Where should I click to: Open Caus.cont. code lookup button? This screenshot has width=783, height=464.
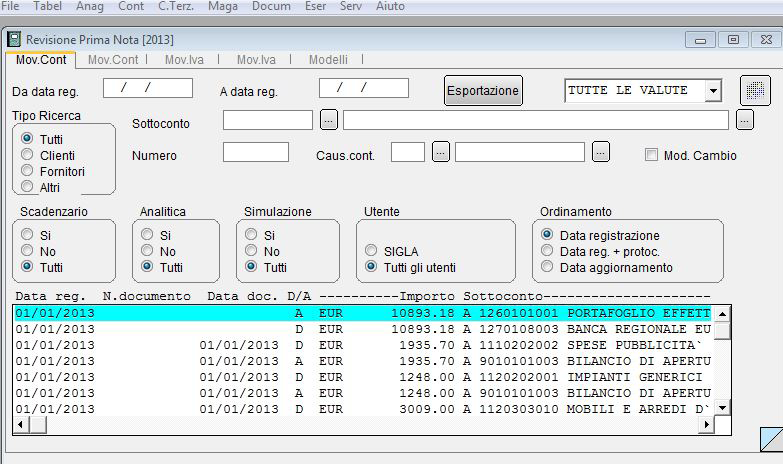click(440, 152)
